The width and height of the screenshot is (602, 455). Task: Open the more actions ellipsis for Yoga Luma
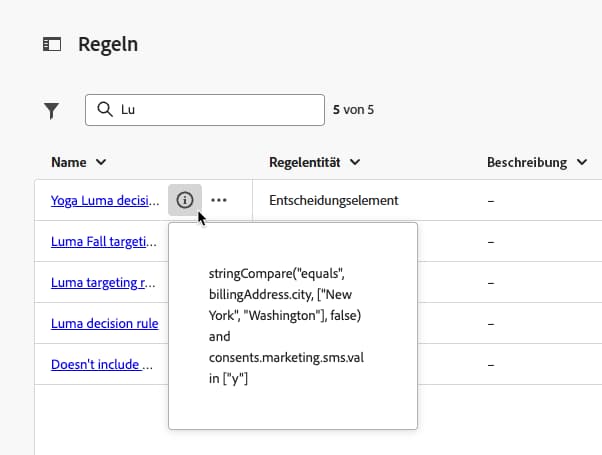point(219,200)
